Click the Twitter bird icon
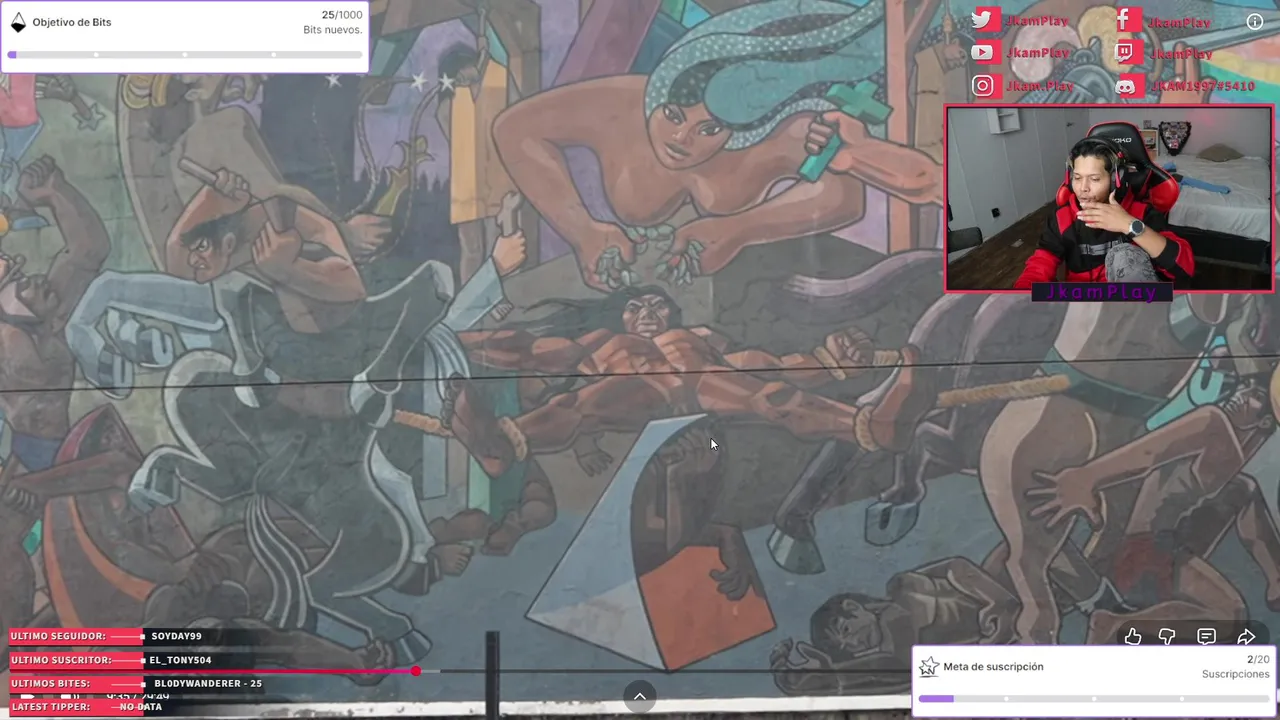 (x=983, y=20)
